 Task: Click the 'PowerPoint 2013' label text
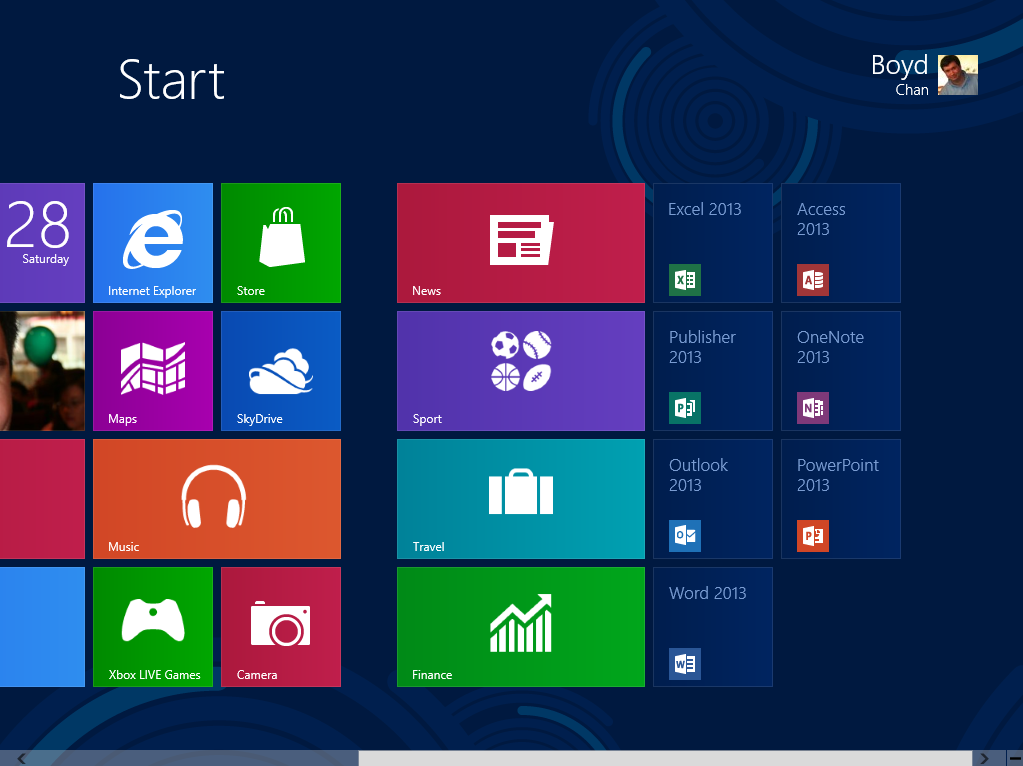838,475
